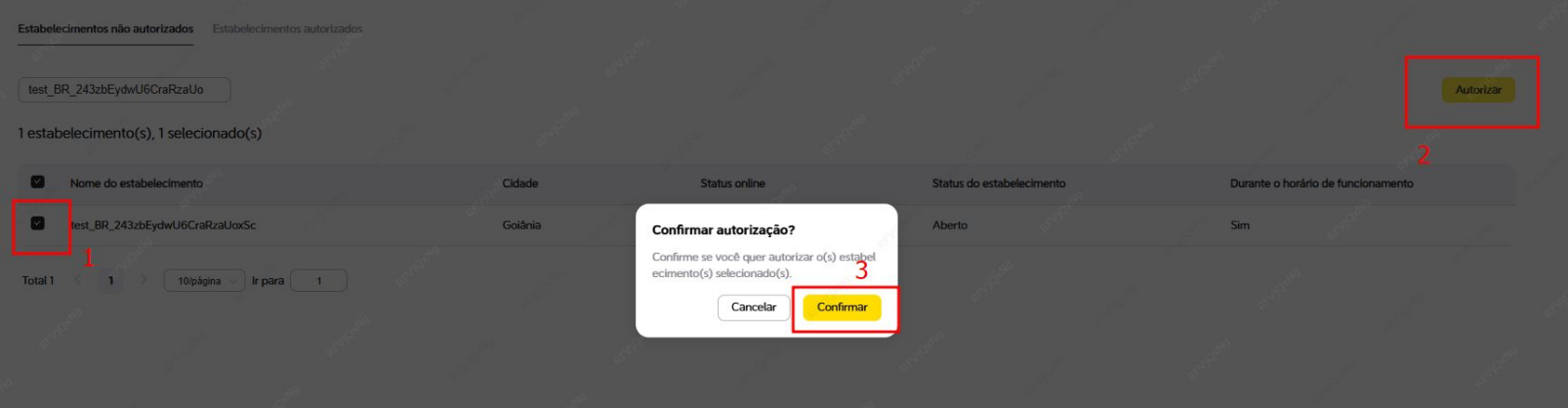Select page 1 in pagination
Image resolution: width=1568 pixels, height=408 pixels.
point(111,281)
